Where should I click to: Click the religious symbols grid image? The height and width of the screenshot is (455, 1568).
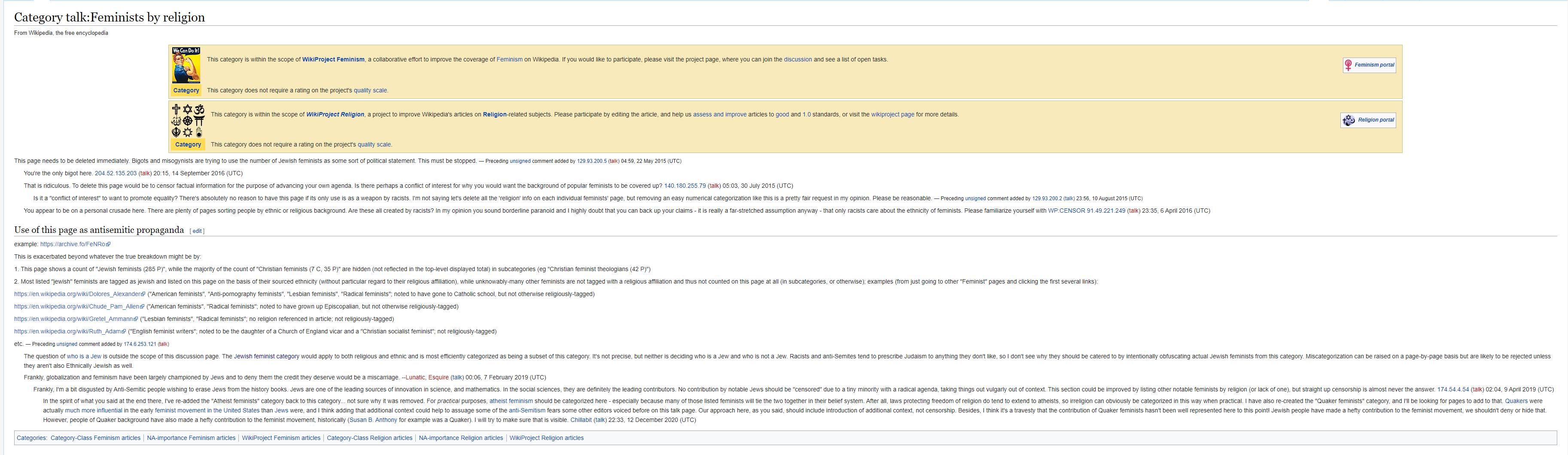pos(188,120)
